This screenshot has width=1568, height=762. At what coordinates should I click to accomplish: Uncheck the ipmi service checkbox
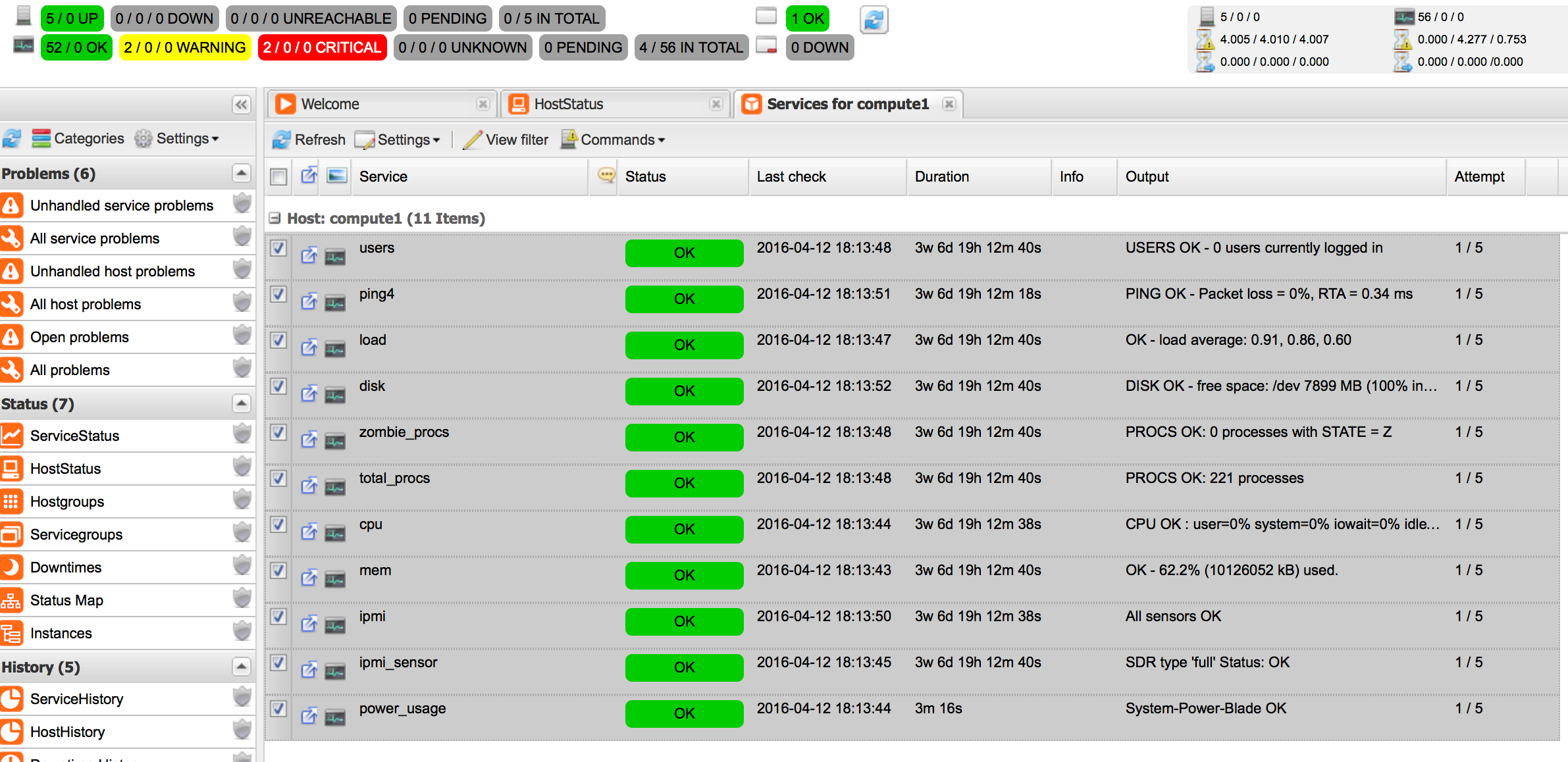[279, 617]
